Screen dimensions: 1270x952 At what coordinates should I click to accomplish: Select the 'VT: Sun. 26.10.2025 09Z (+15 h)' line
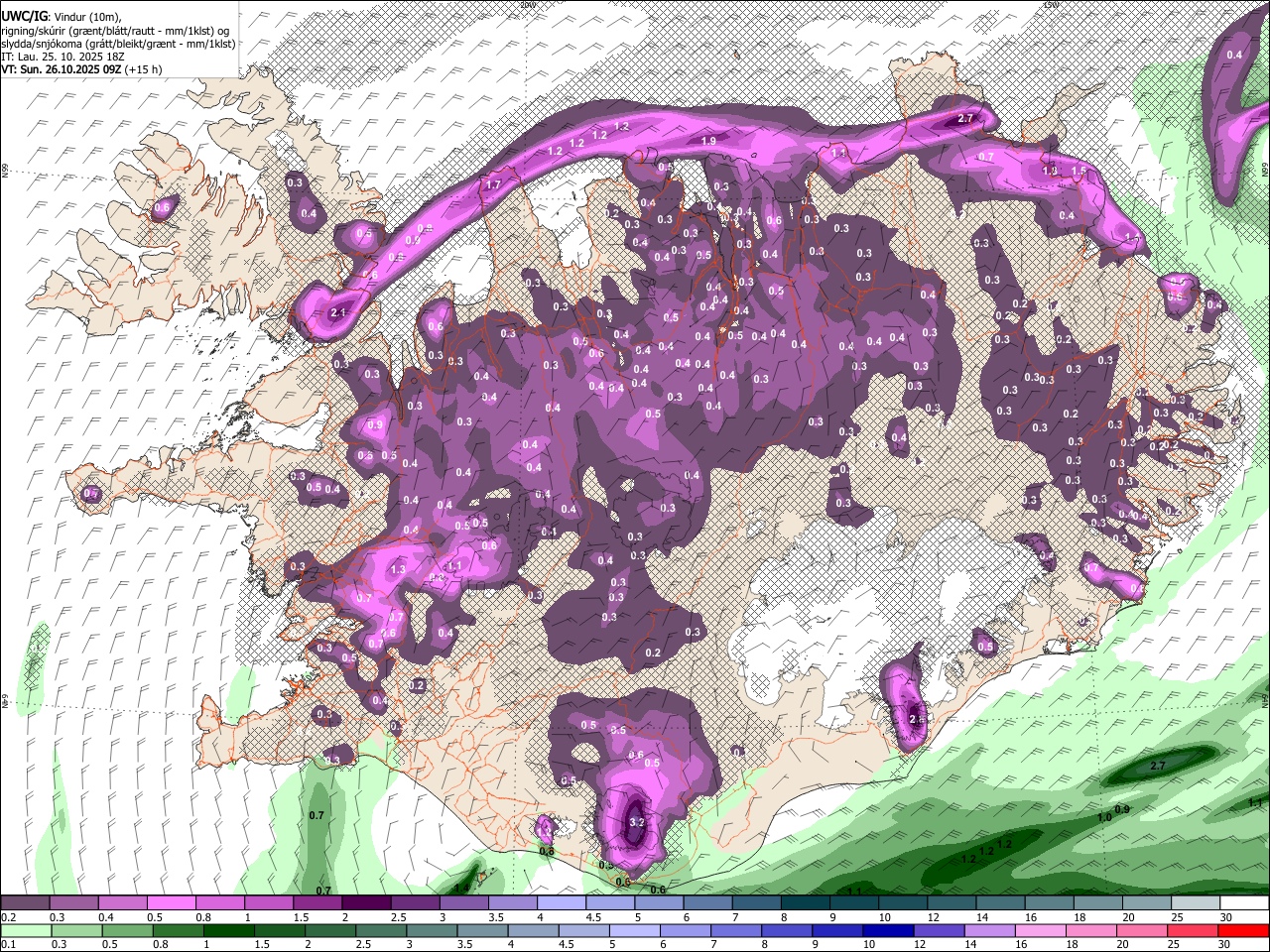(x=81, y=69)
